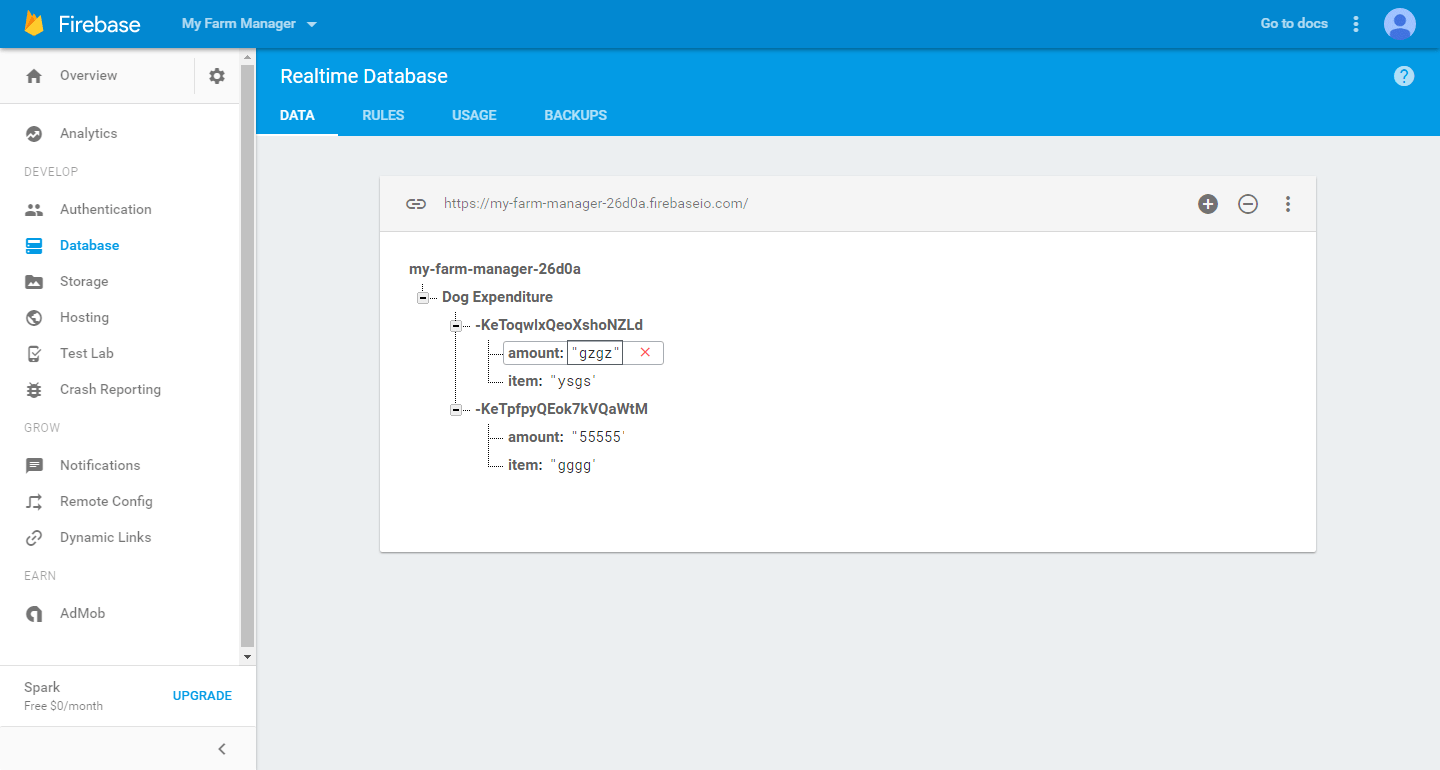This screenshot has height=770, width=1440.
Task: Select the Dog Expenditure node label
Action: [x=497, y=297]
